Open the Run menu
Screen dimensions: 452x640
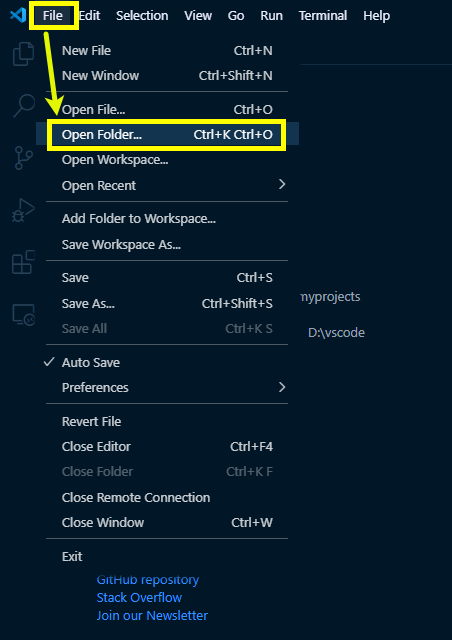click(272, 16)
